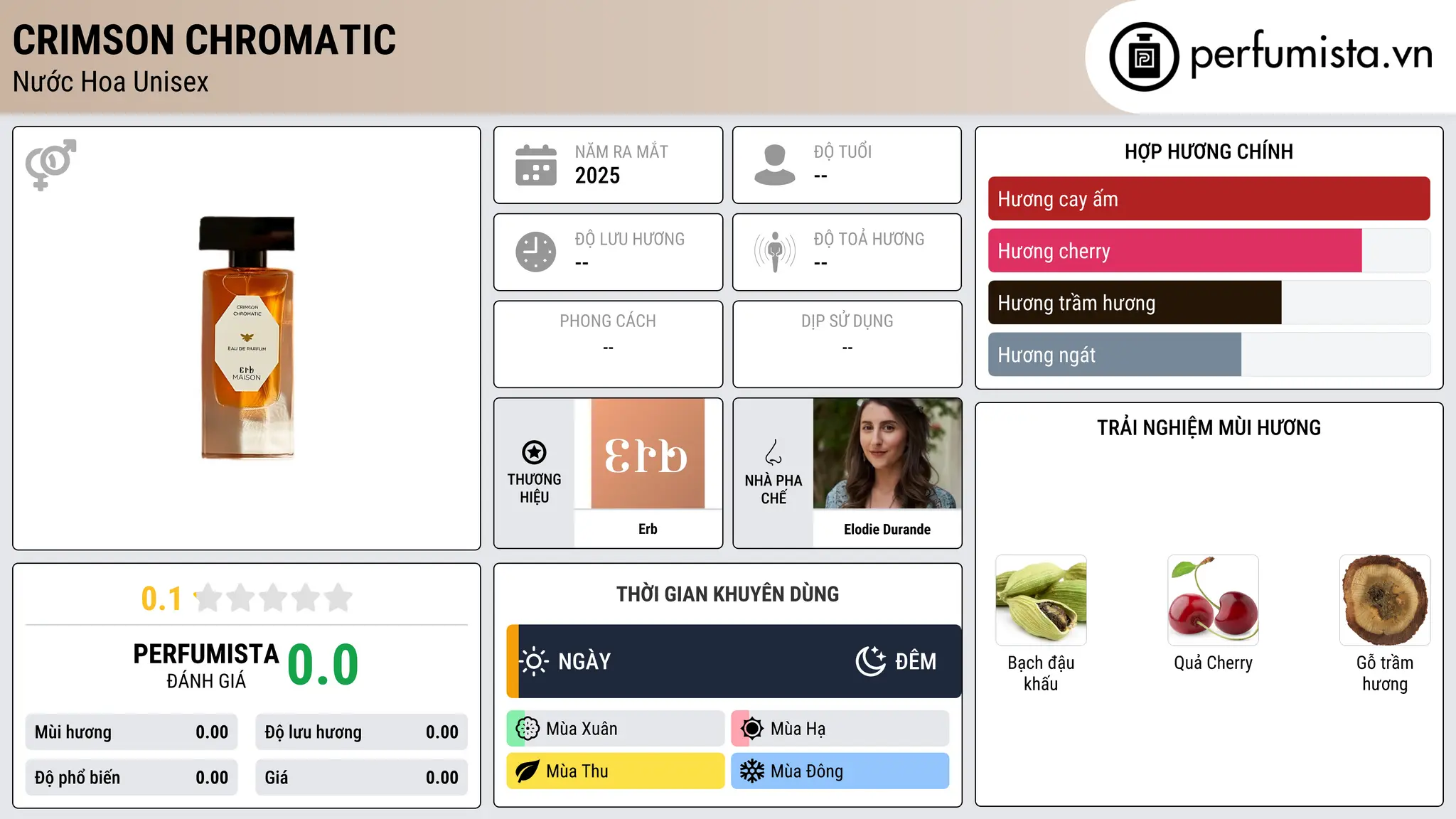This screenshot has height=819, width=1456.
Task: View the Elodie Durande perfumer photo
Action: (x=887, y=454)
